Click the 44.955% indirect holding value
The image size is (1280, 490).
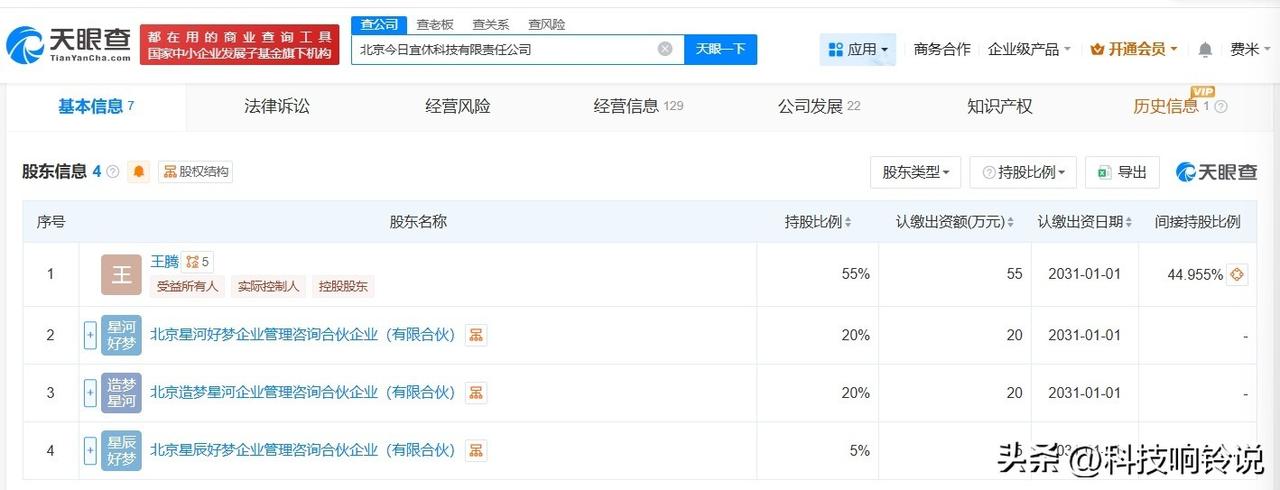tap(1195, 275)
